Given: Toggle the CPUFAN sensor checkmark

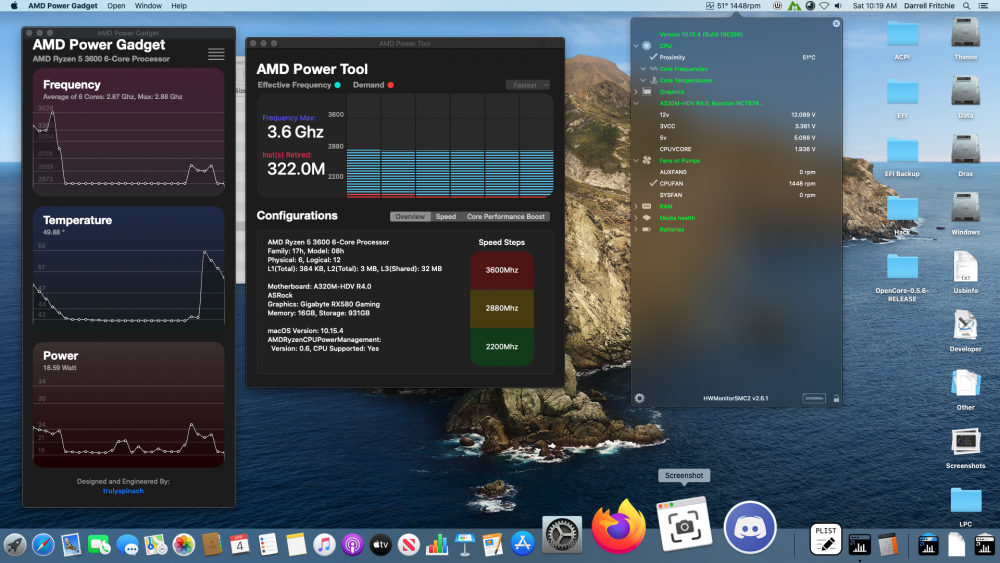Looking at the screenshot, I should pyautogui.click(x=653, y=183).
